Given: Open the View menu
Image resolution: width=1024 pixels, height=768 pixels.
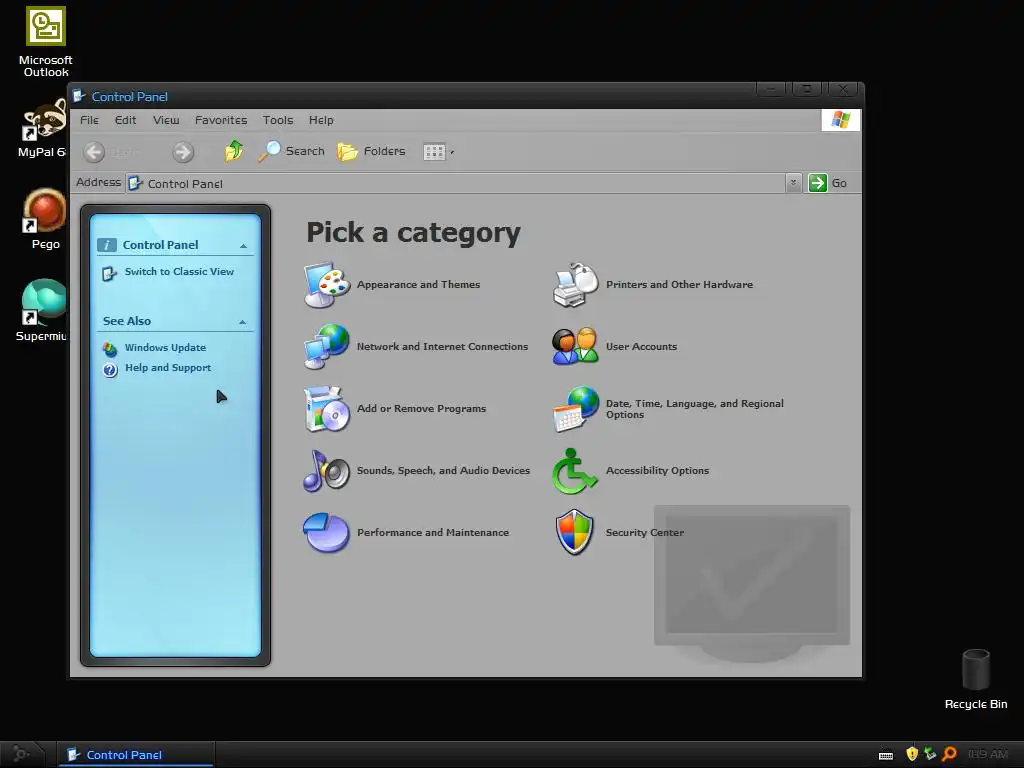Looking at the screenshot, I should pyautogui.click(x=166, y=120).
